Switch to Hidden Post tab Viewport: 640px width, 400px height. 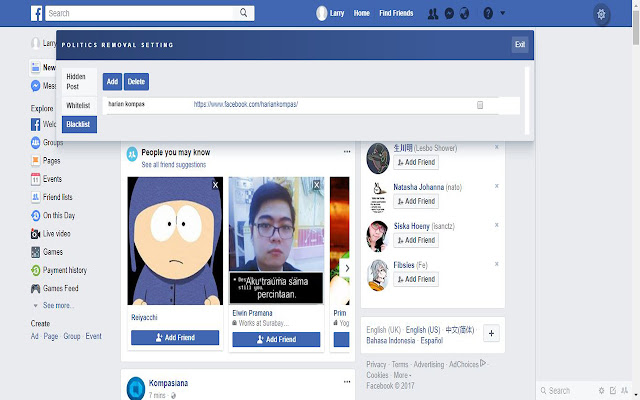click(x=79, y=82)
